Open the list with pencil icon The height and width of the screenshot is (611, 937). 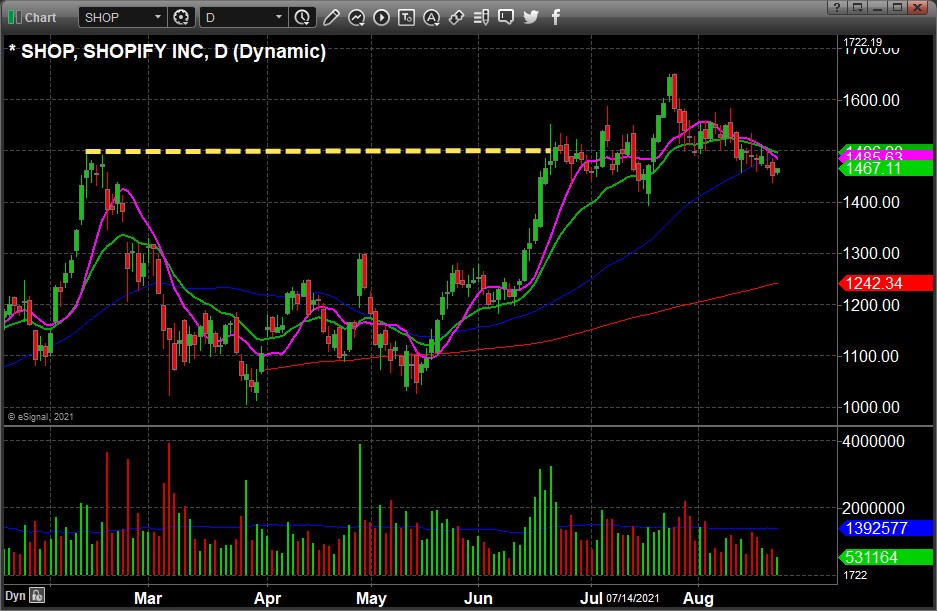481,17
